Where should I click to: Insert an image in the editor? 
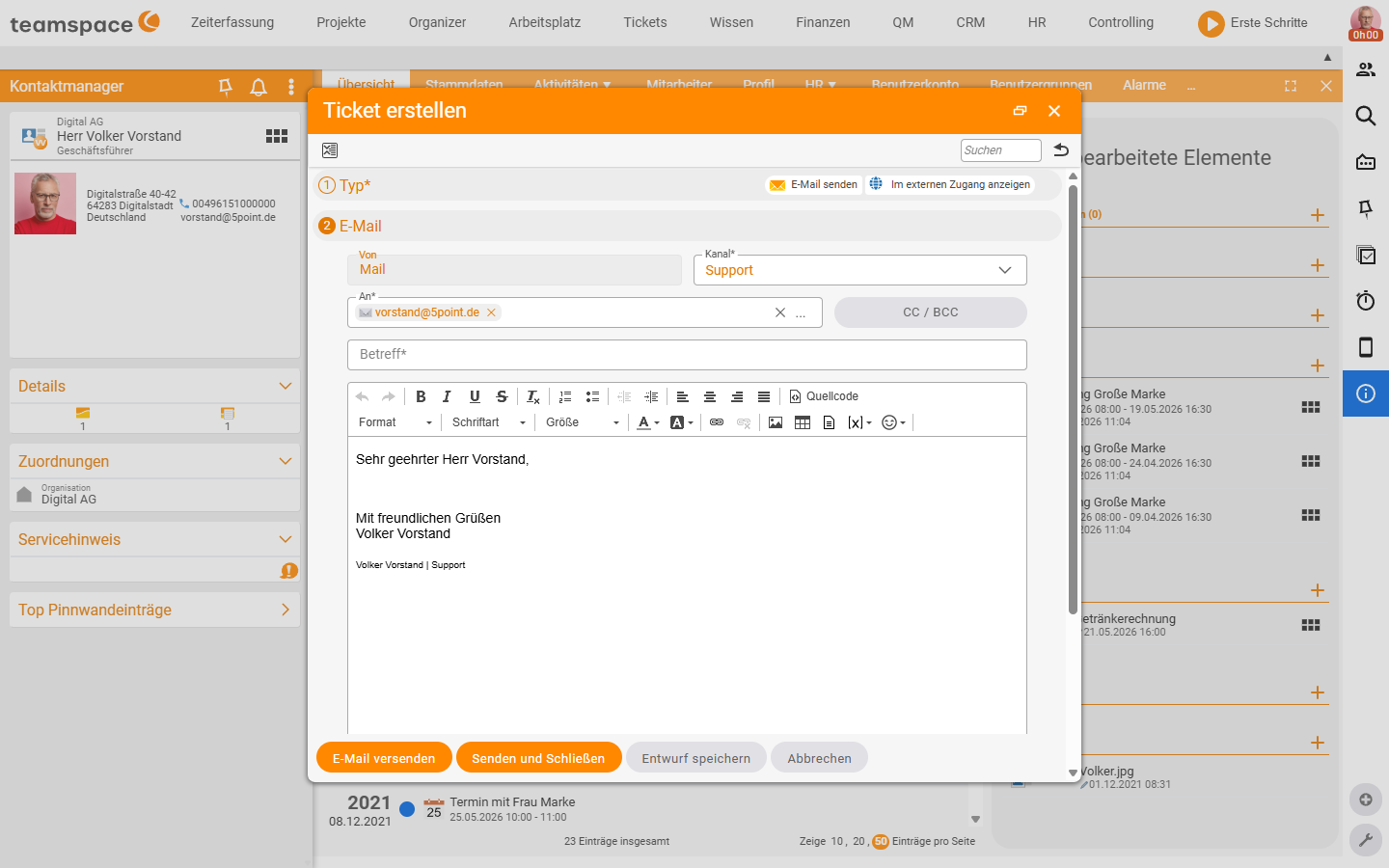click(775, 422)
